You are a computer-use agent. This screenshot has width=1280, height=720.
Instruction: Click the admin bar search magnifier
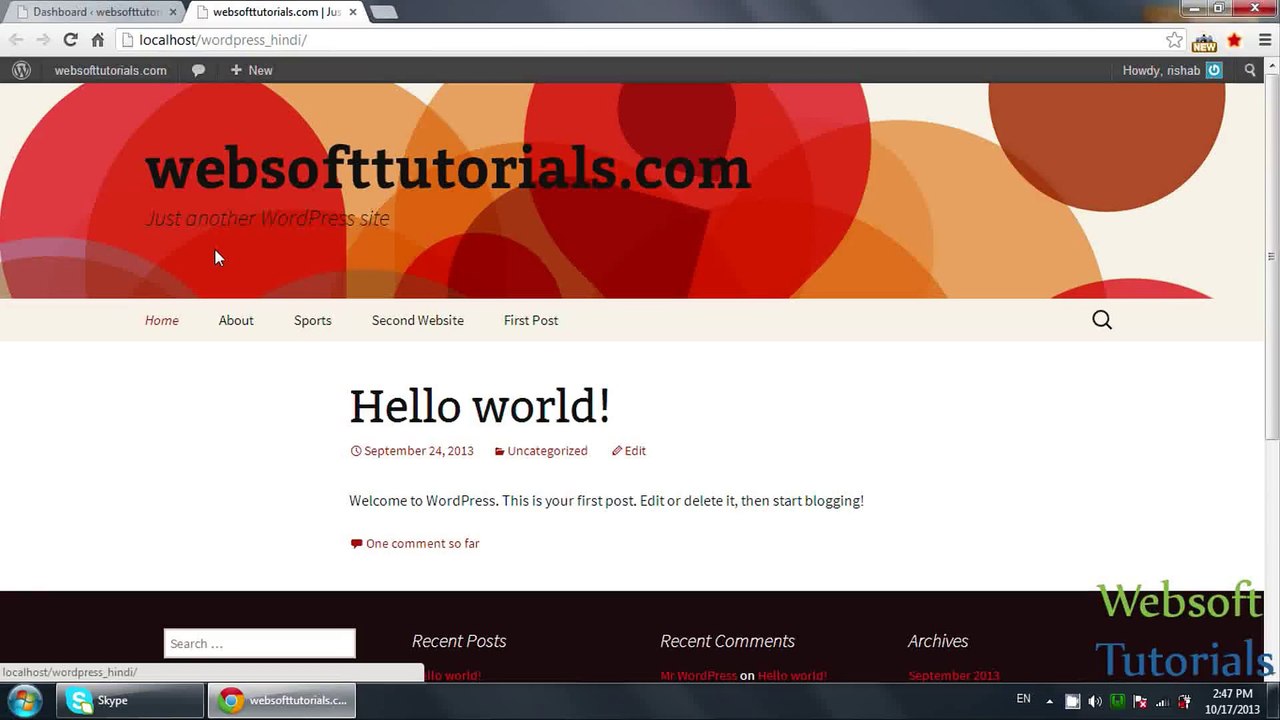(1250, 70)
